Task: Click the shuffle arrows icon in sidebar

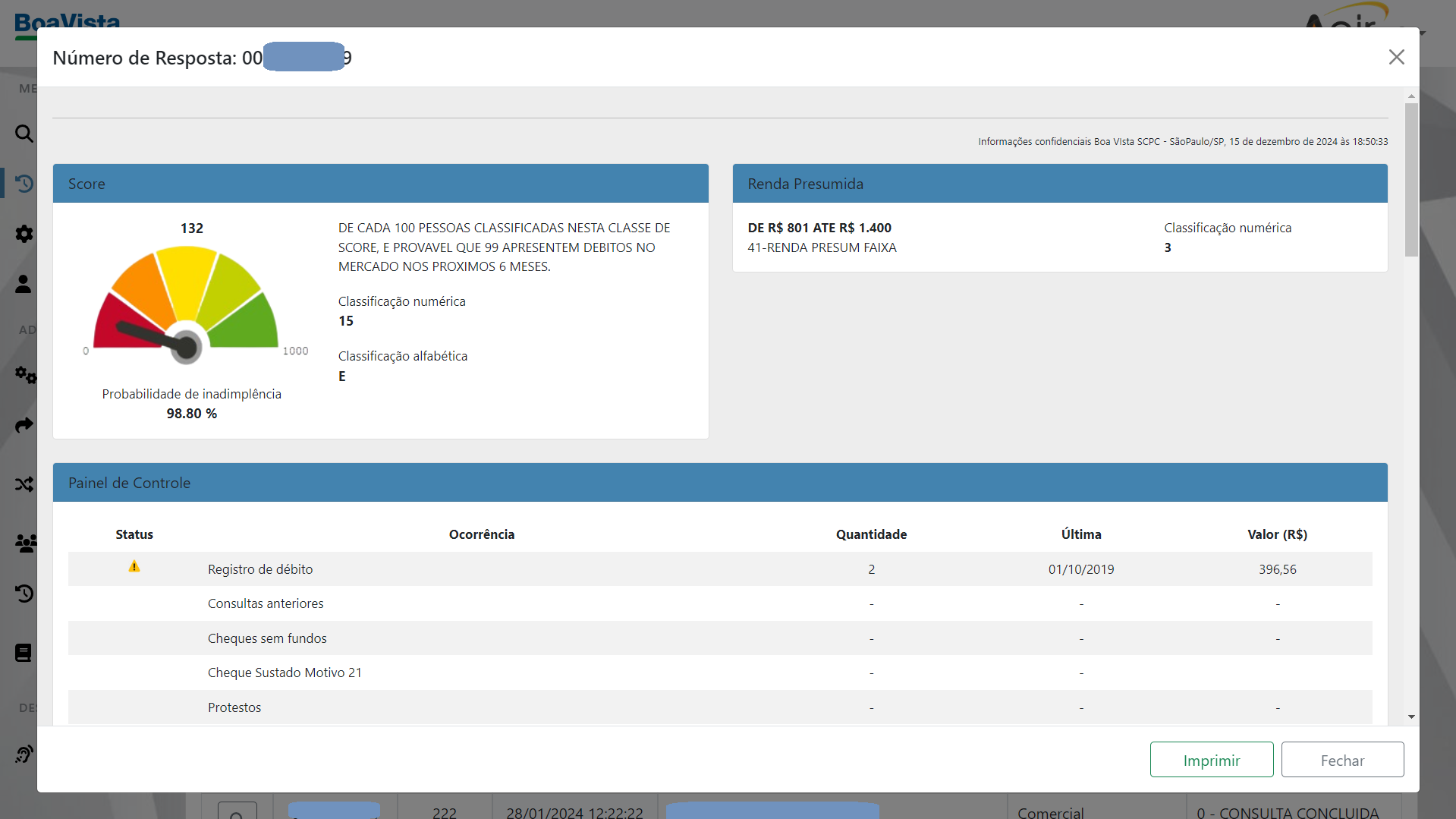Action: click(24, 484)
